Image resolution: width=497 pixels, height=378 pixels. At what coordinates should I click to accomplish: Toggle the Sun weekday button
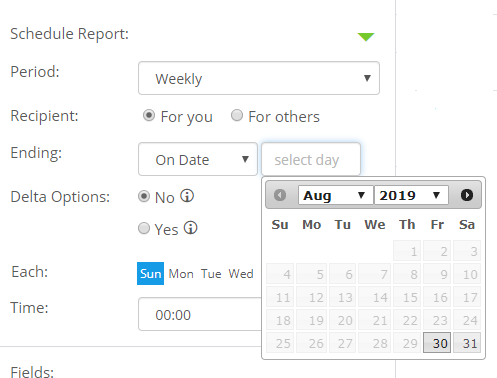[x=150, y=274]
